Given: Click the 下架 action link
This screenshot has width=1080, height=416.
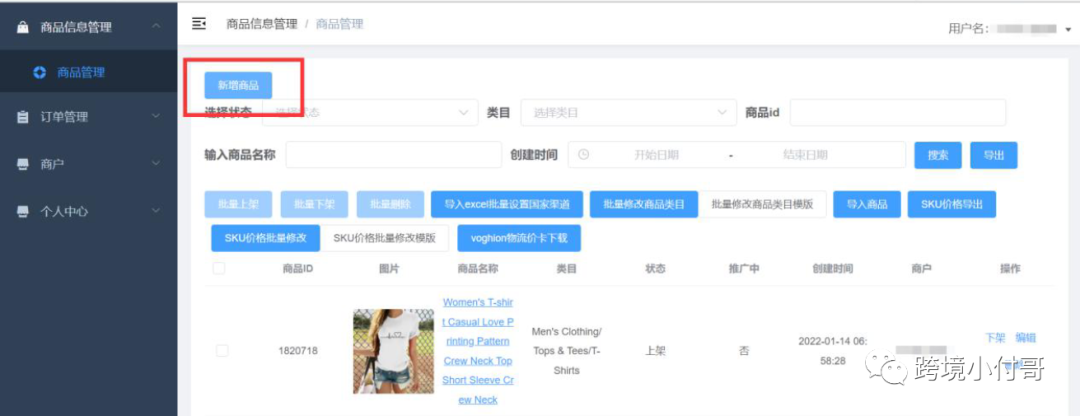Looking at the screenshot, I should click(995, 337).
